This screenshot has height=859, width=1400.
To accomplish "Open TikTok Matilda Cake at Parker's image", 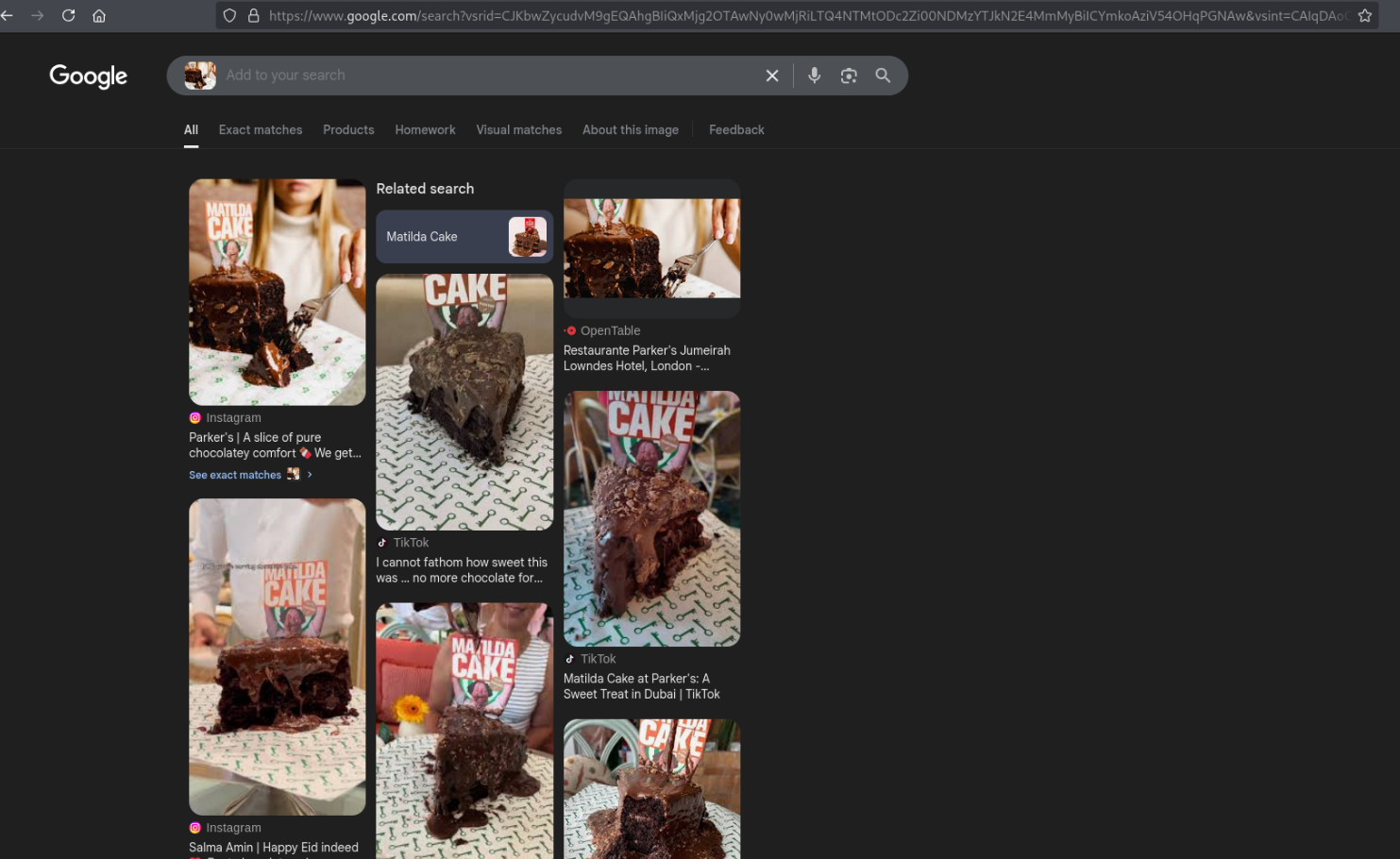I will click(x=651, y=518).
